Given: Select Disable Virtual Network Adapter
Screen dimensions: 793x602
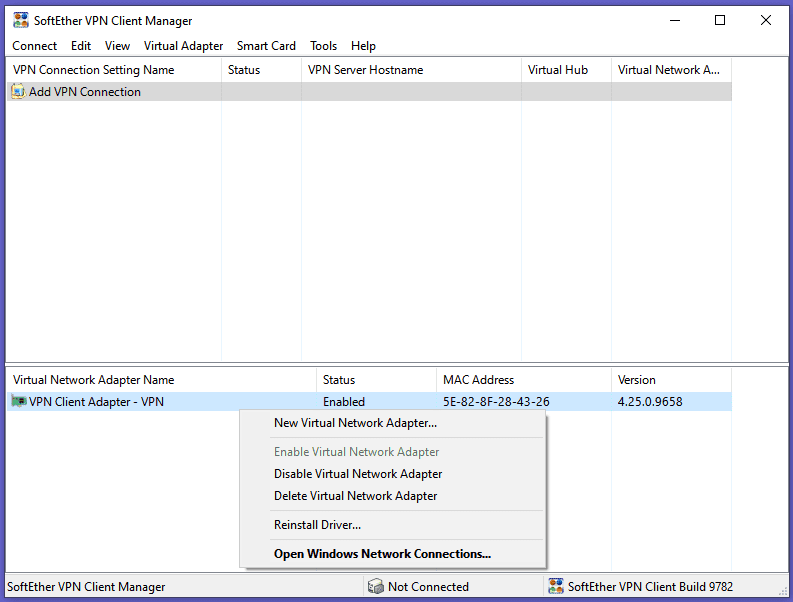Looking at the screenshot, I should tap(393, 474).
